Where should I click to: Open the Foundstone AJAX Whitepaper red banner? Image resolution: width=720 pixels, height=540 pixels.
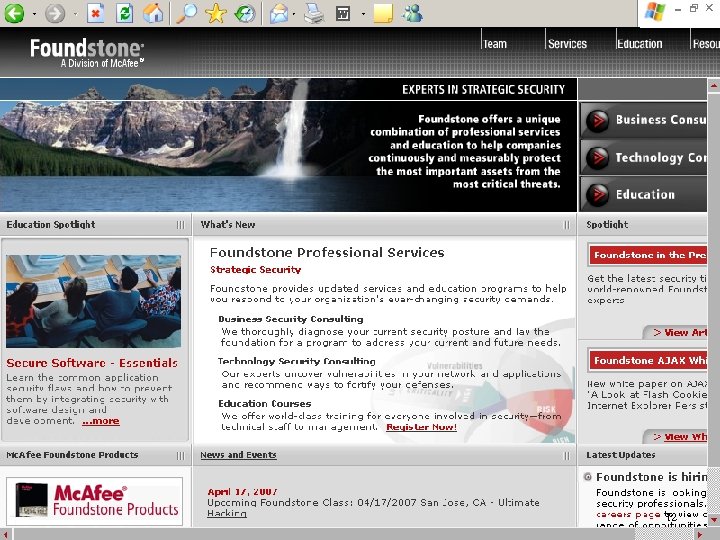click(x=648, y=360)
